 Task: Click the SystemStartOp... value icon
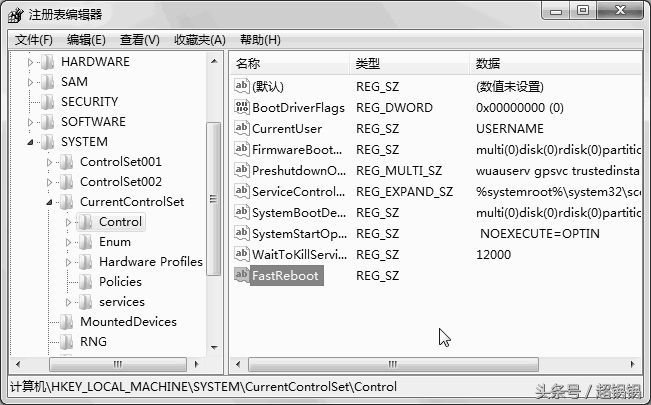pyautogui.click(x=242, y=233)
